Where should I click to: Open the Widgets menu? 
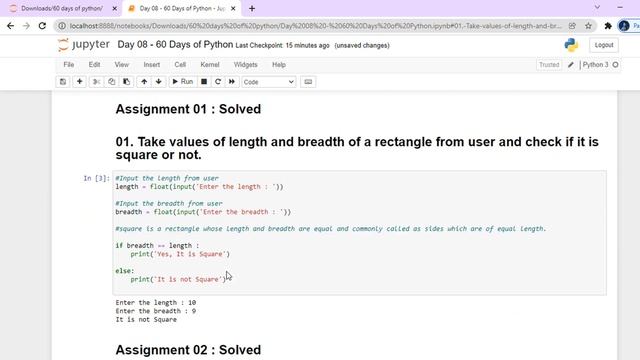coord(245,64)
